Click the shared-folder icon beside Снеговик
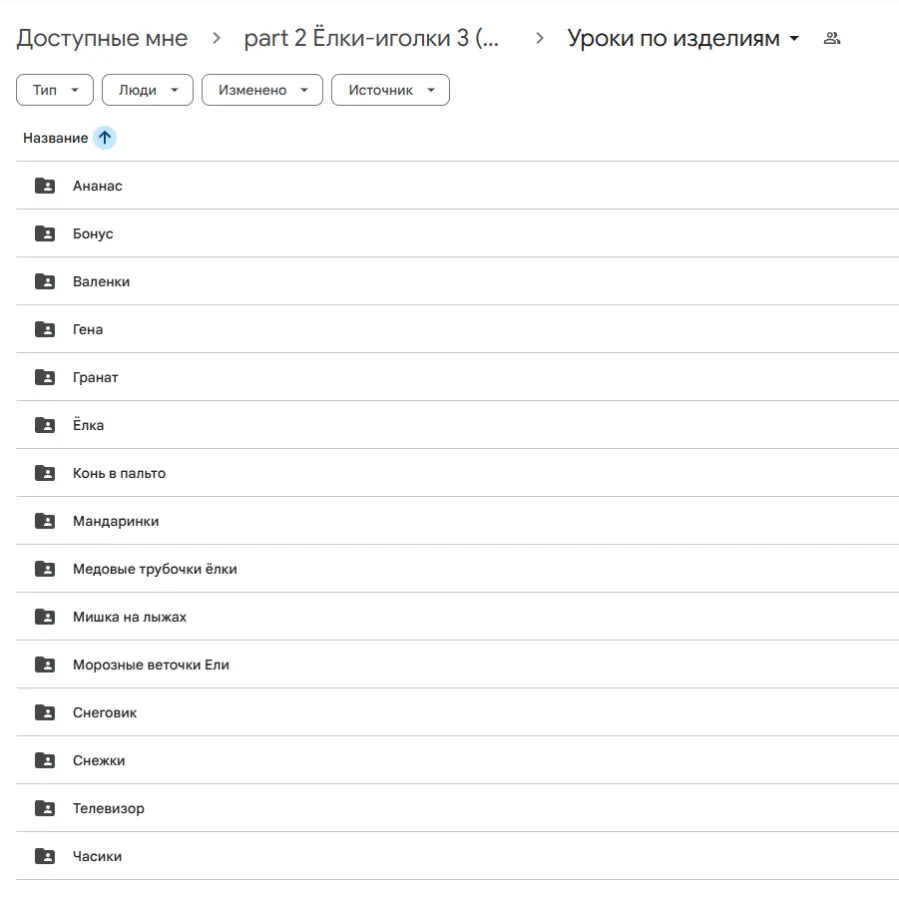 pyautogui.click(x=44, y=712)
